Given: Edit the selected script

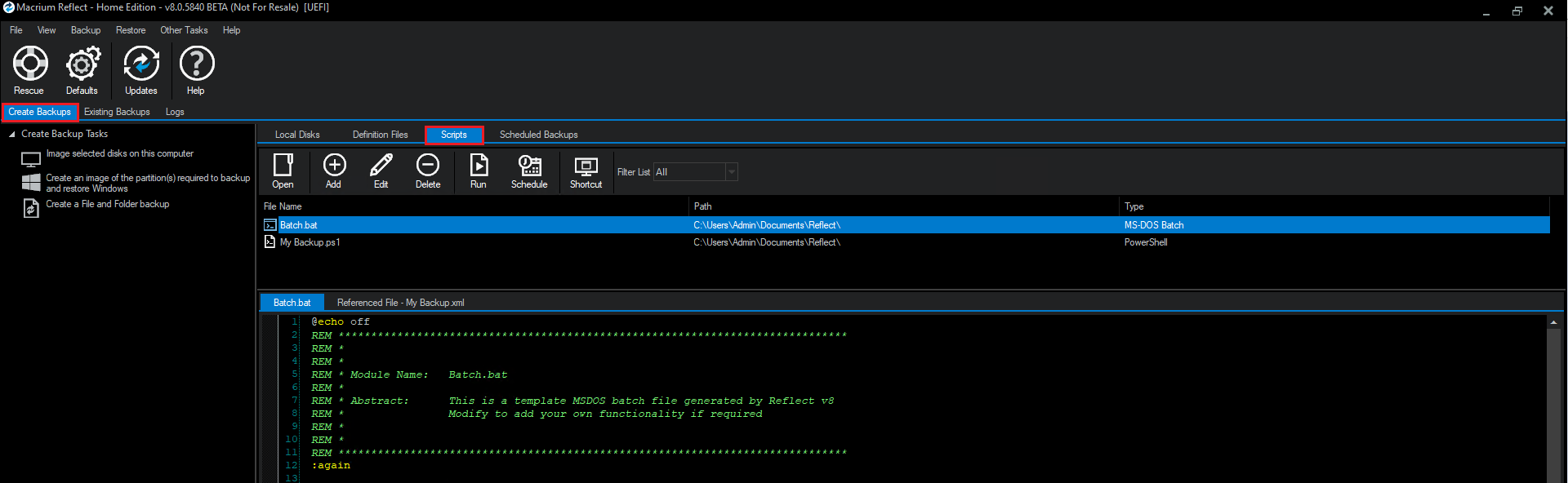Looking at the screenshot, I should pyautogui.click(x=381, y=171).
